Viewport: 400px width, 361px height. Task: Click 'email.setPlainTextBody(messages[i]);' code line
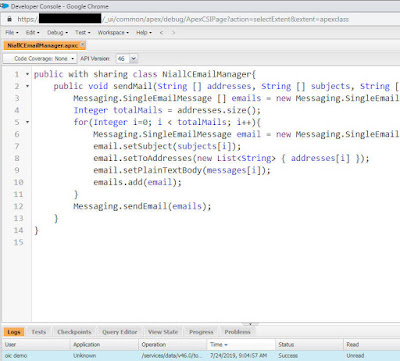[x=182, y=170]
